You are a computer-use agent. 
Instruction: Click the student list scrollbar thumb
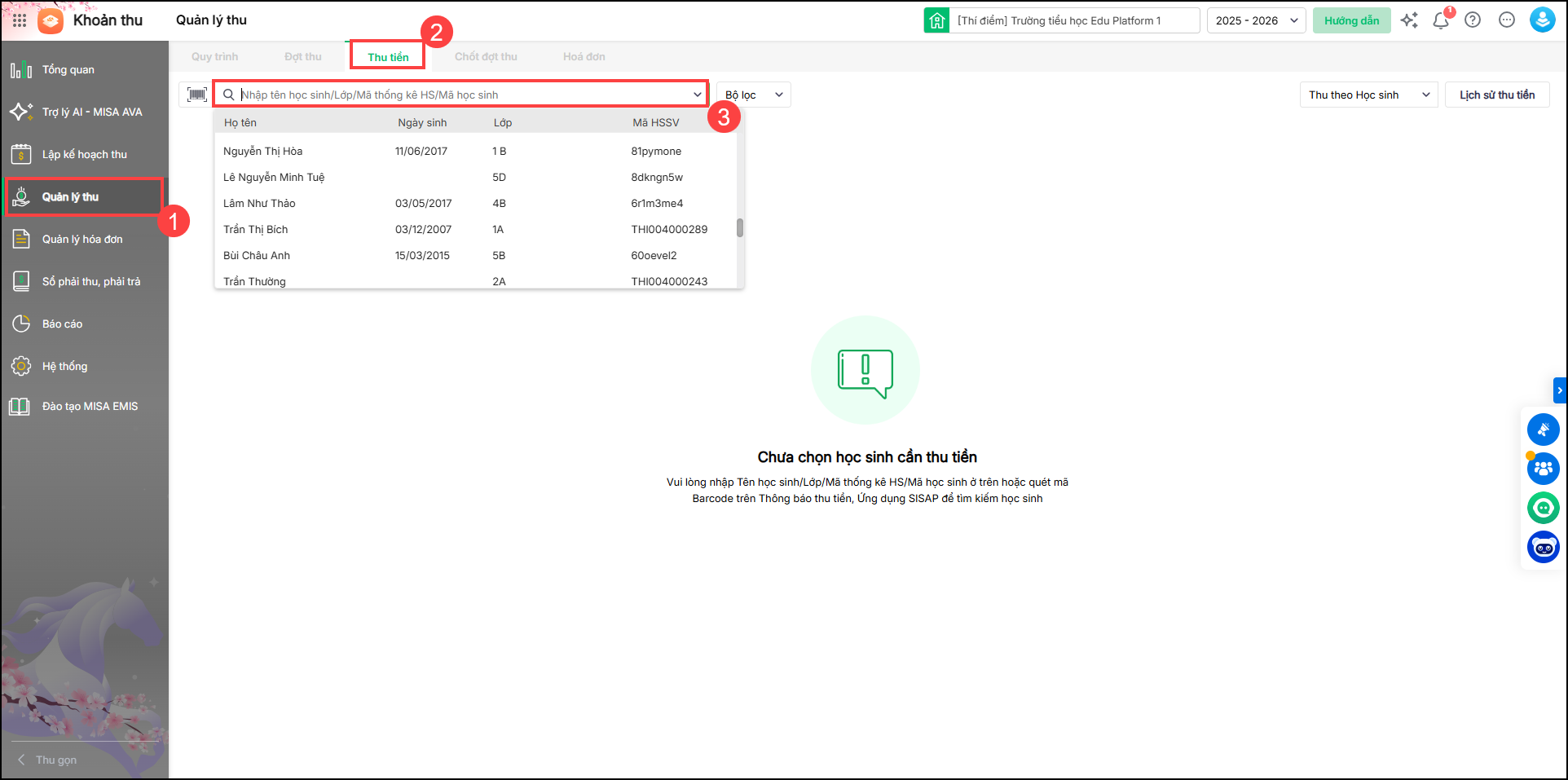coord(740,227)
